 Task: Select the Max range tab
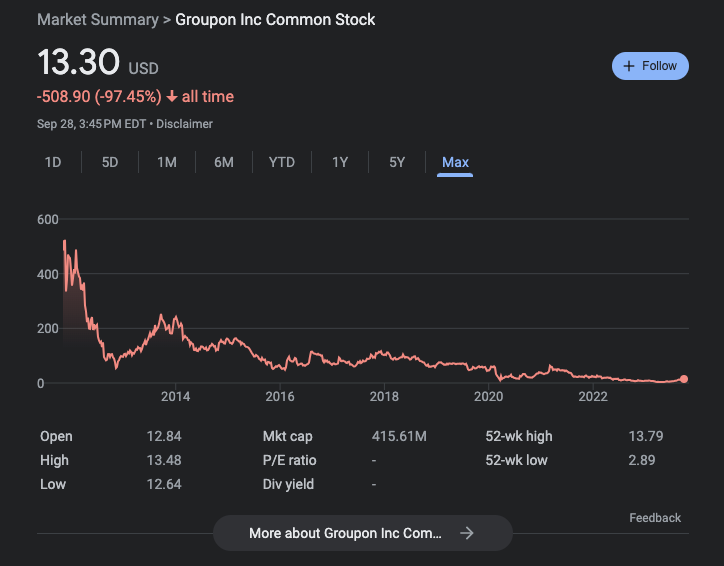click(455, 162)
